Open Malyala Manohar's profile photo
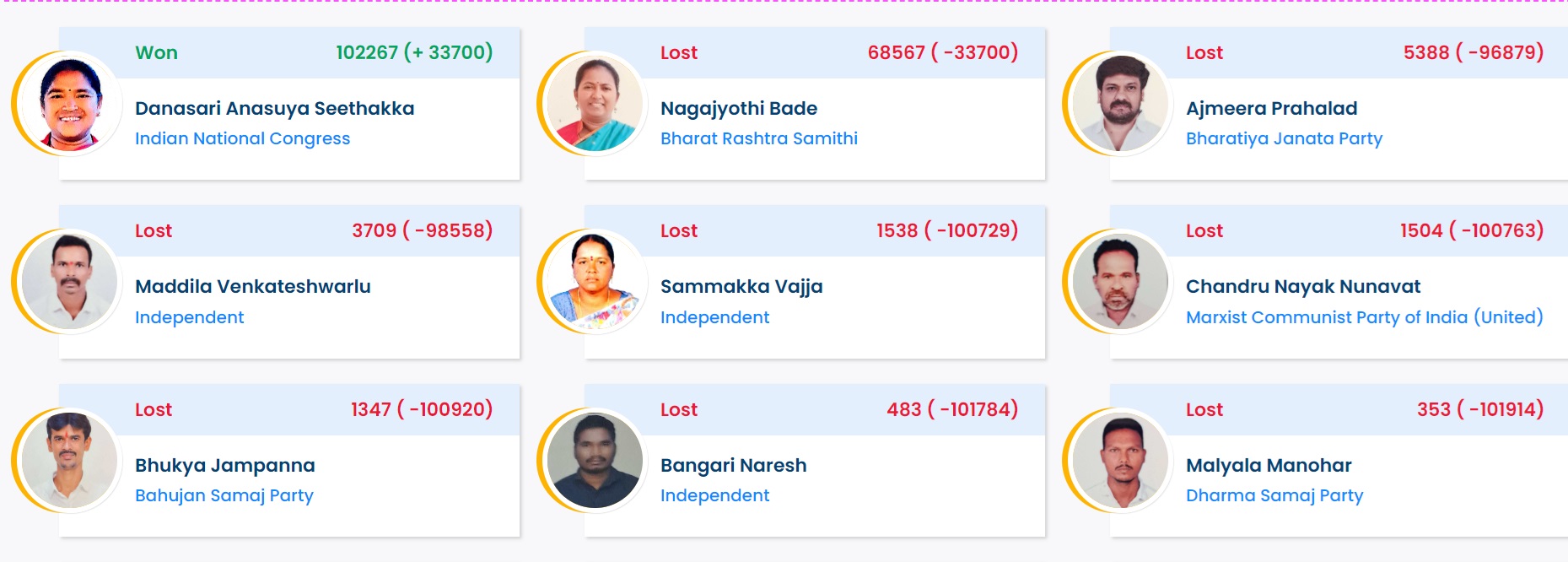This screenshot has height=562, width=1568. (1122, 461)
